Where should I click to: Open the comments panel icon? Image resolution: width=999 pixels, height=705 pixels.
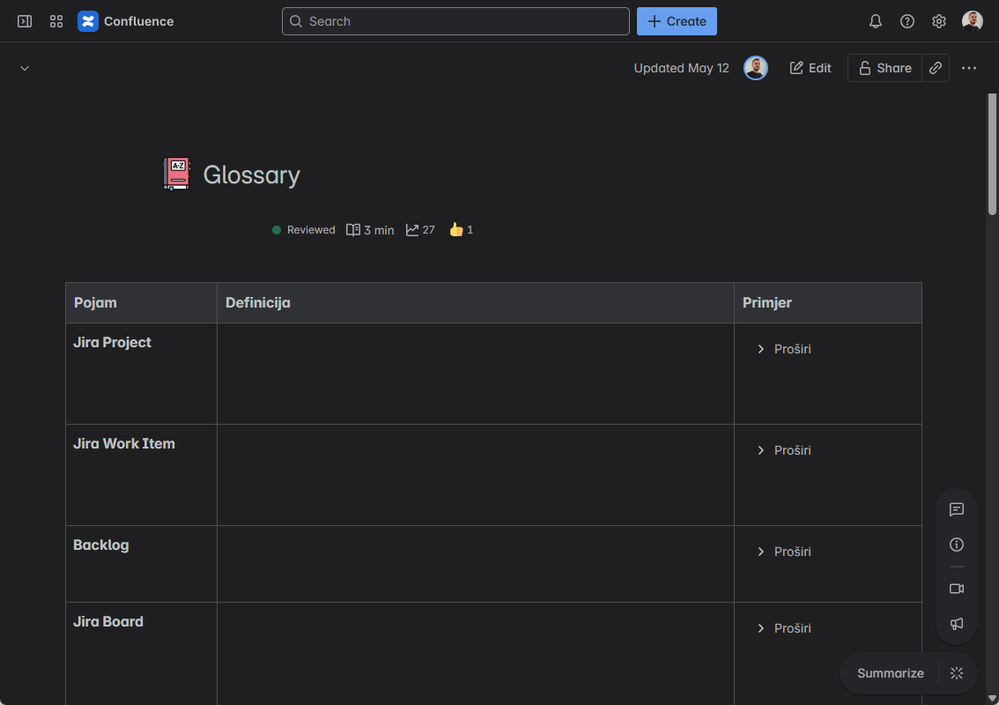pos(956,509)
